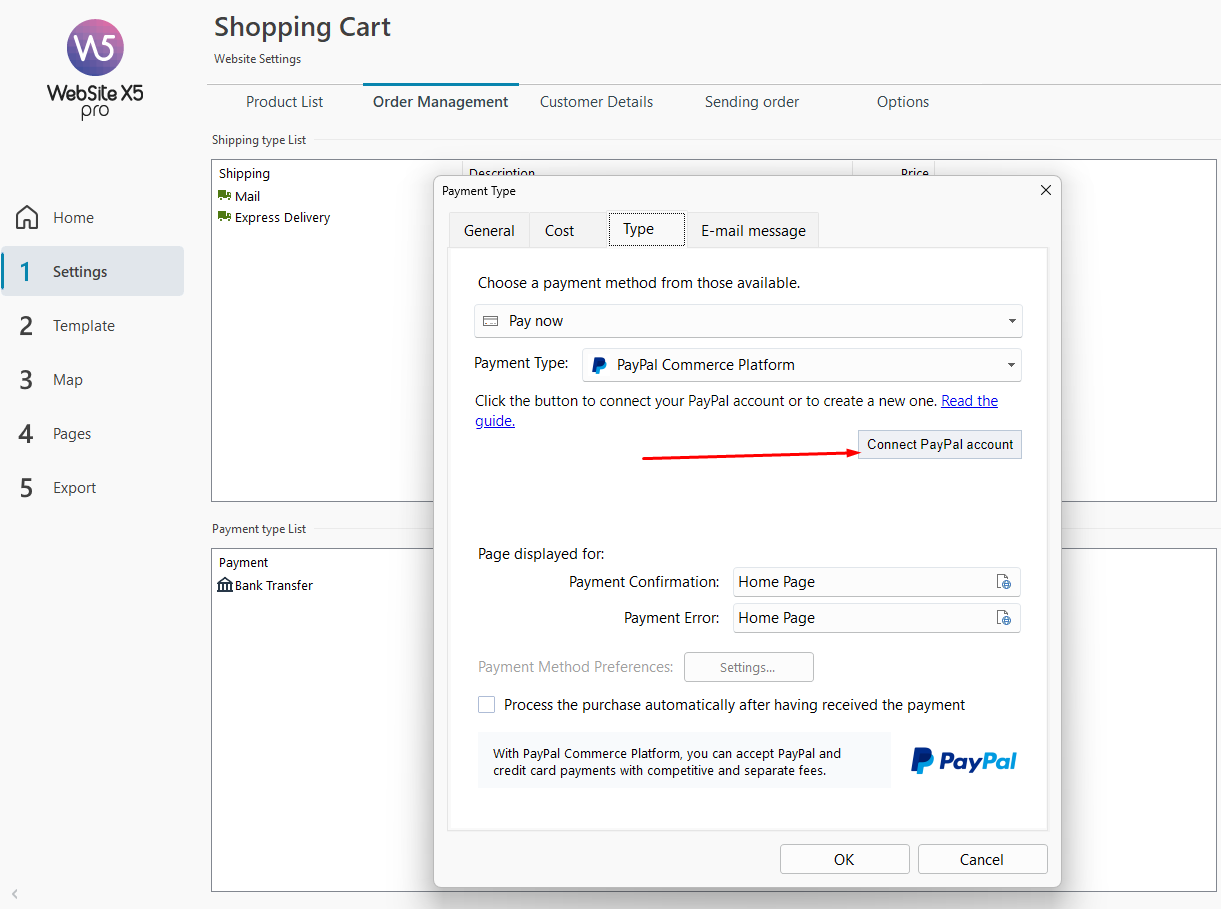Go to step 2 Template in sidebar
The image size is (1221, 909).
pos(83,326)
